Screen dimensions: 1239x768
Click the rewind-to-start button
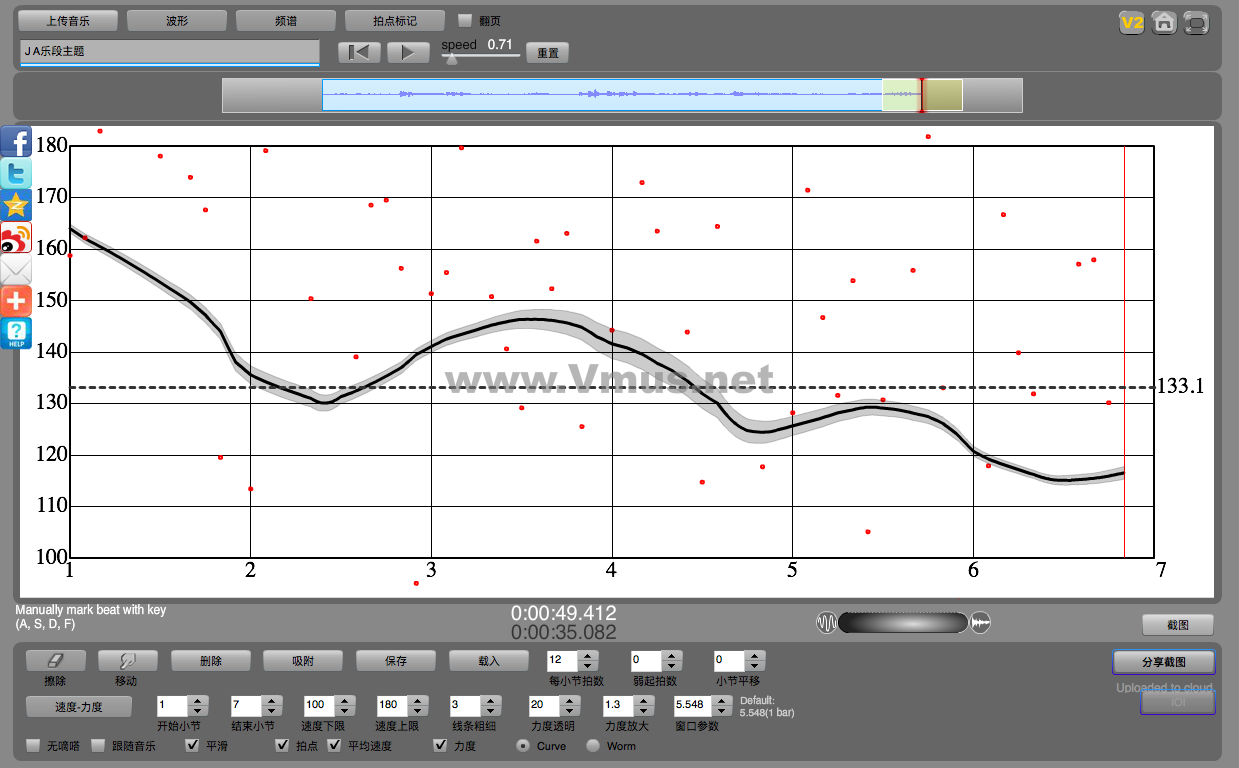tap(359, 53)
